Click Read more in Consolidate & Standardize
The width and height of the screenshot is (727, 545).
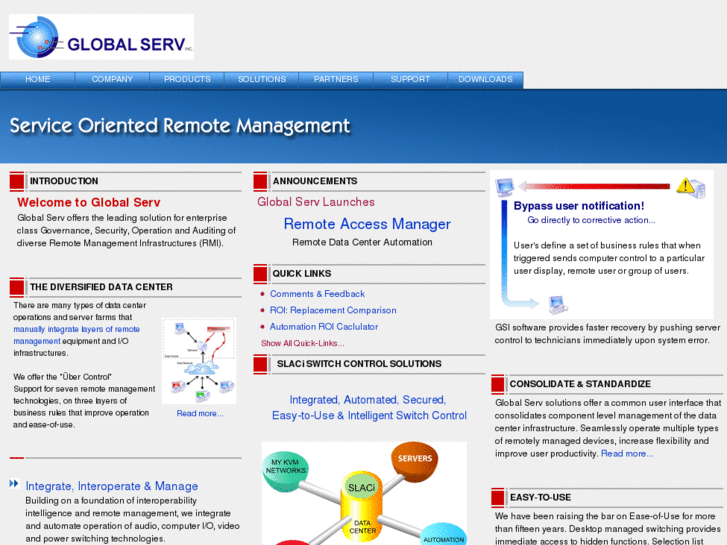627,454
